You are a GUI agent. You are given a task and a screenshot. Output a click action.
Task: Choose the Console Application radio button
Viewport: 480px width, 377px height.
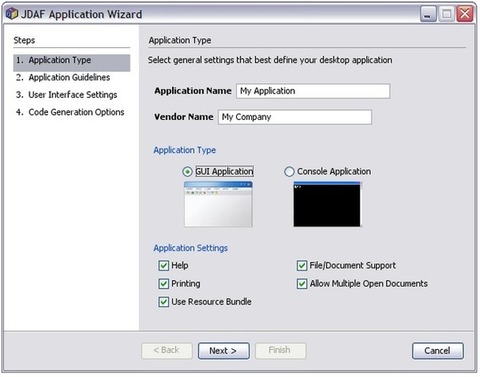(x=289, y=172)
